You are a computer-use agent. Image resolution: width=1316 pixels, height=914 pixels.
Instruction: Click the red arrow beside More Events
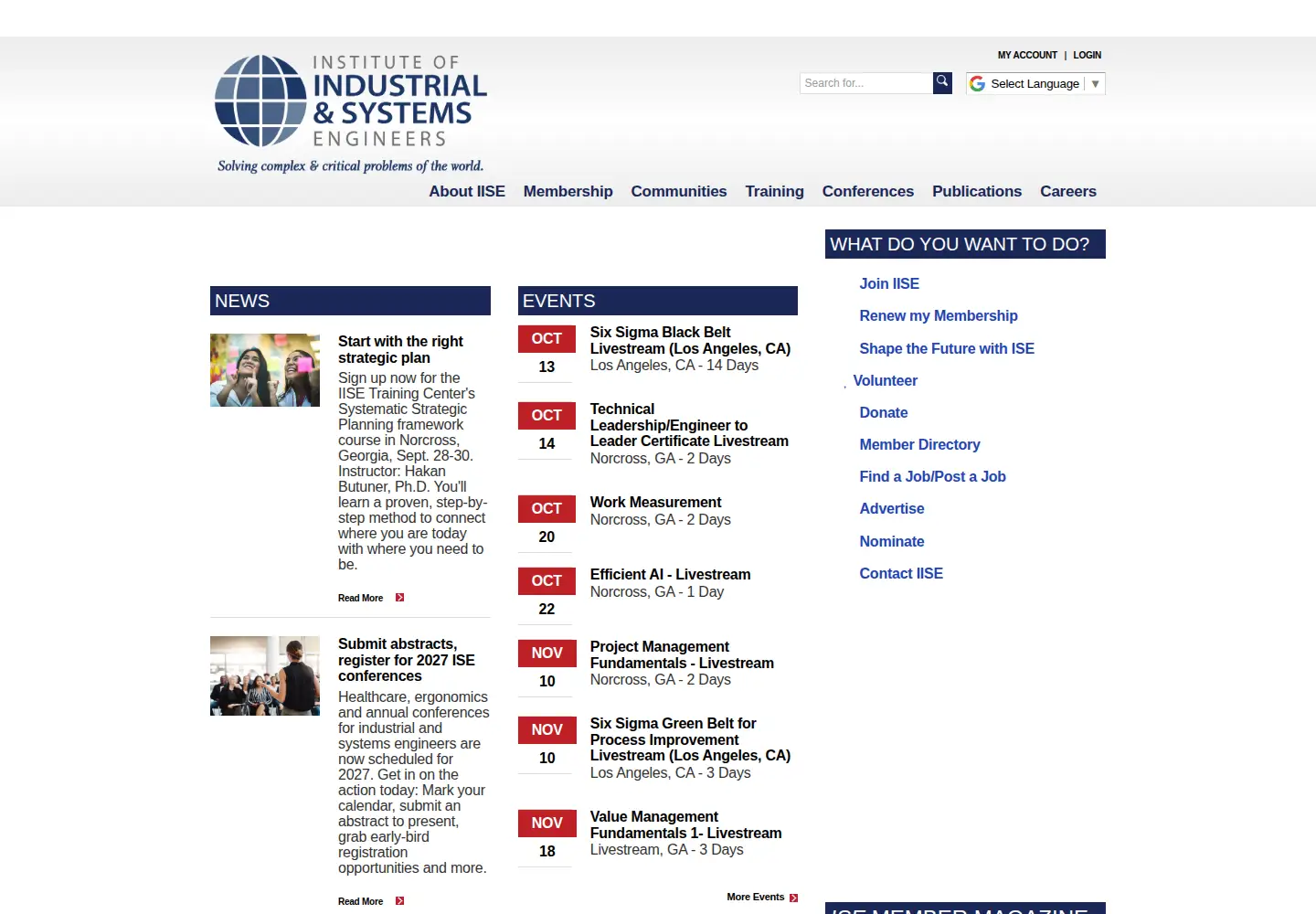[x=794, y=898]
